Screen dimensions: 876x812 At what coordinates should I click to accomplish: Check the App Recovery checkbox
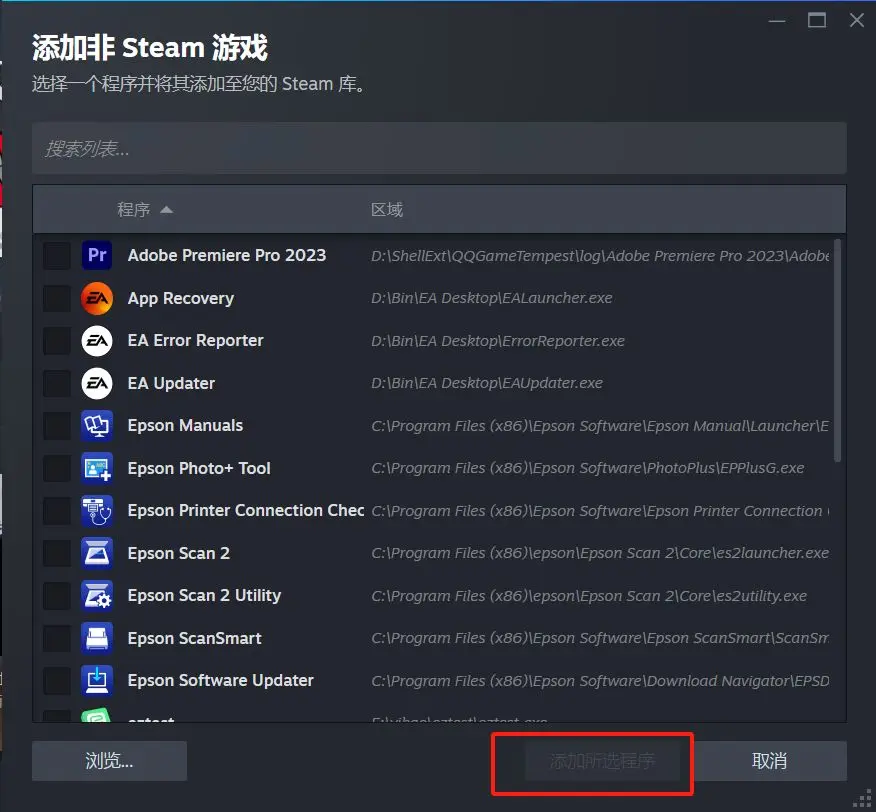tap(56, 298)
